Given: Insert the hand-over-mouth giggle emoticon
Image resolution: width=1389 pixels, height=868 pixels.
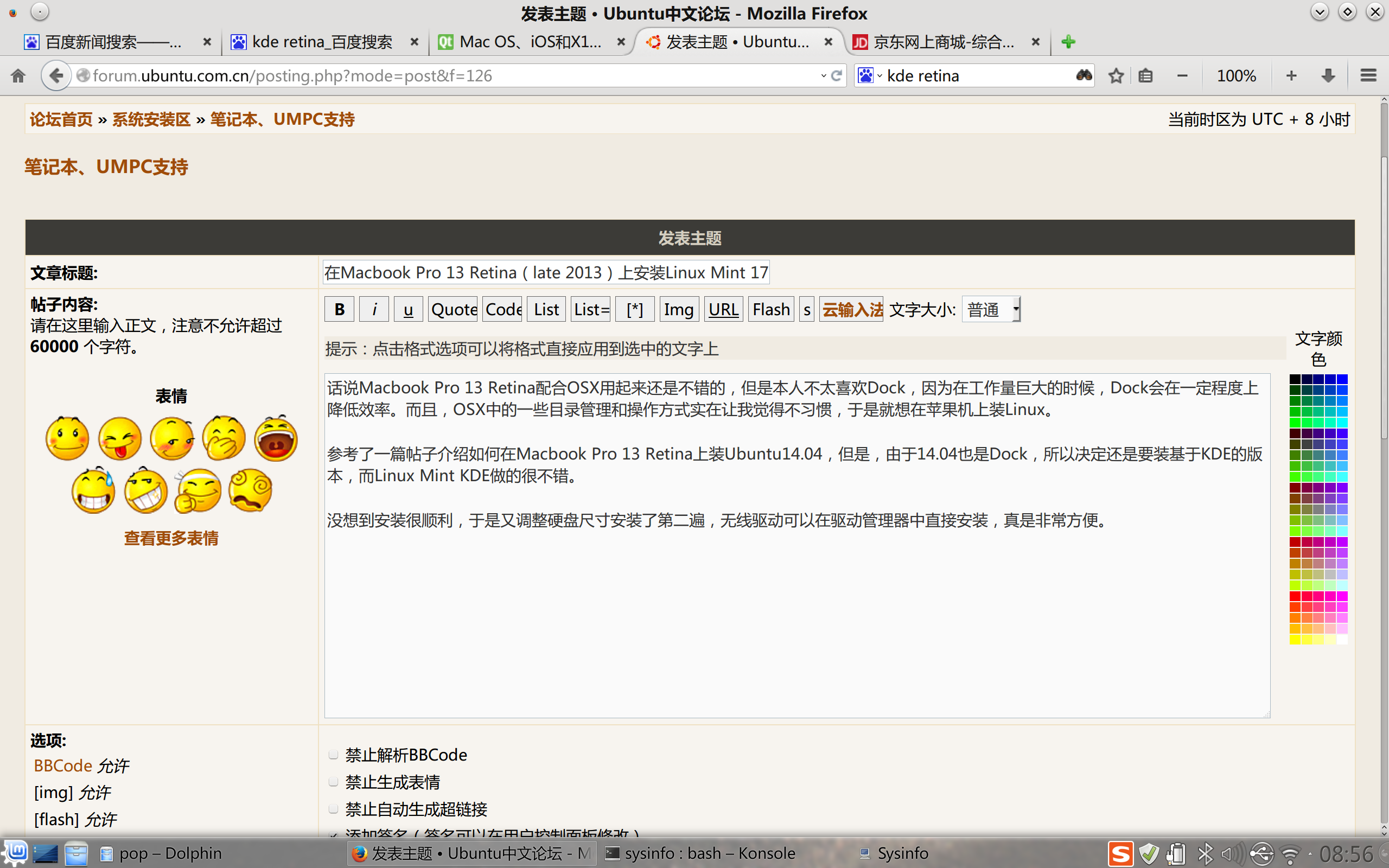Looking at the screenshot, I should (x=224, y=438).
